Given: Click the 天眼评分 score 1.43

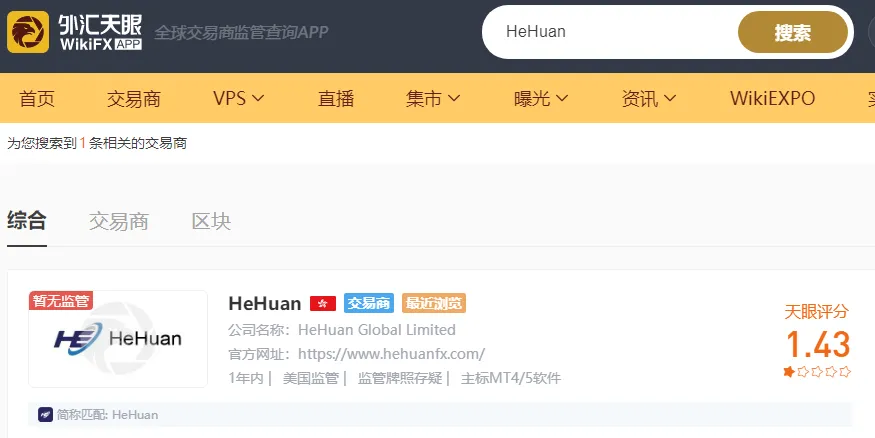Looking at the screenshot, I should click(818, 344).
